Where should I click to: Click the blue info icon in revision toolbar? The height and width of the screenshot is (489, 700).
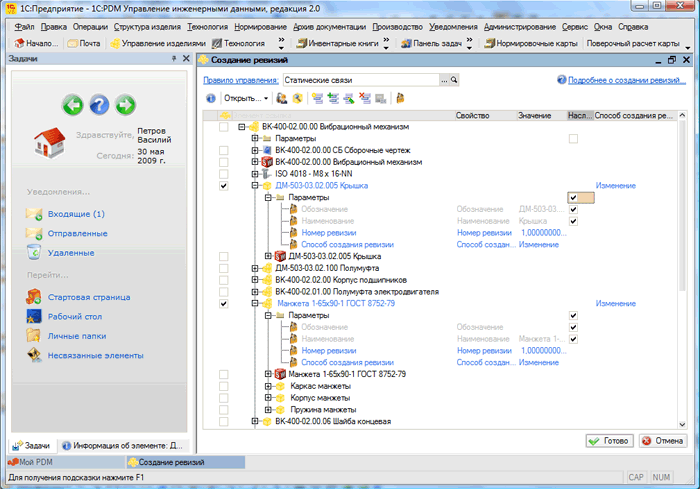[211, 98]
